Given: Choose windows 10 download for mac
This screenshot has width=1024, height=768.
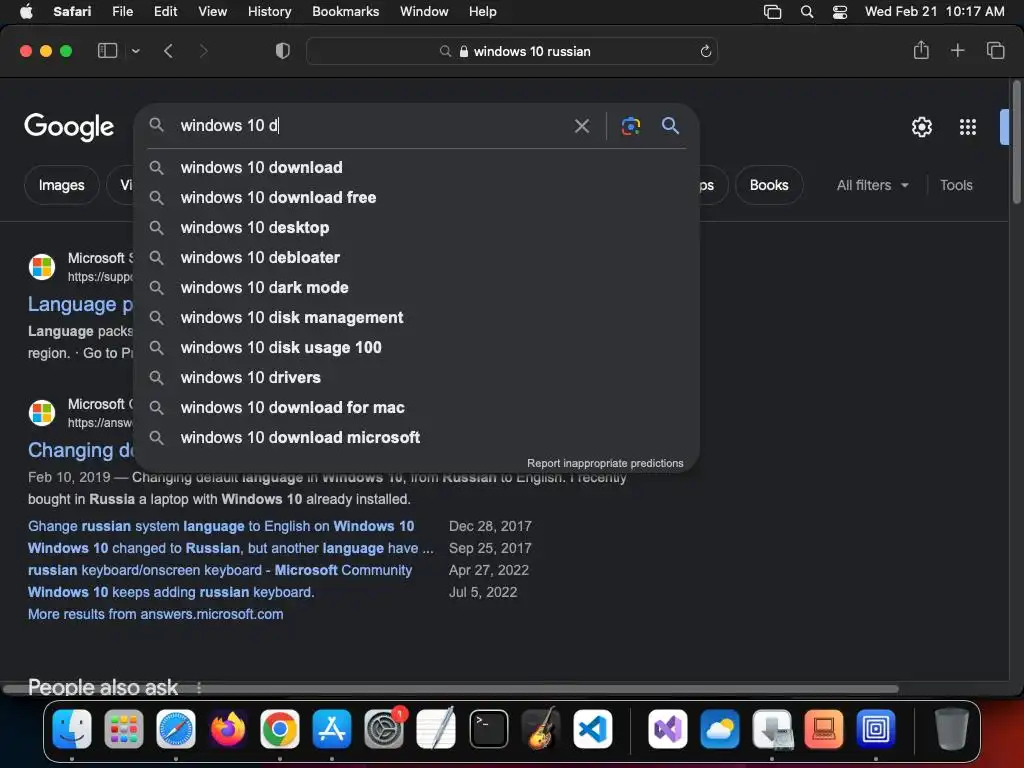Looking at the screenshot, I should pos(417,408).
